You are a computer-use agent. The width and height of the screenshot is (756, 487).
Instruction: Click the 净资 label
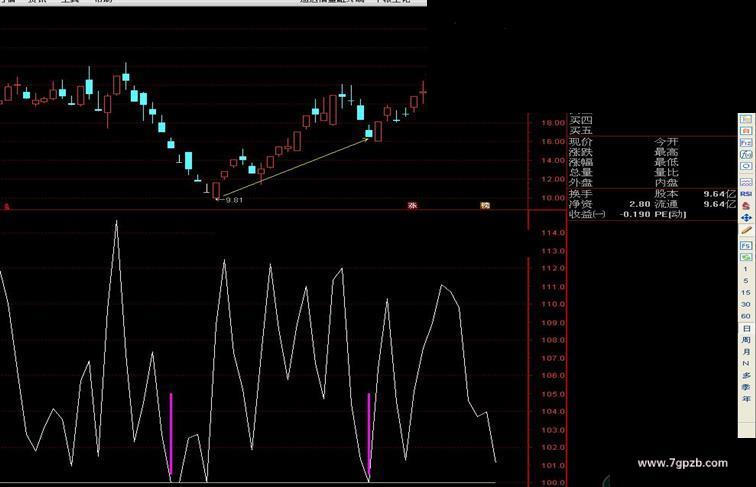point(580,204)
